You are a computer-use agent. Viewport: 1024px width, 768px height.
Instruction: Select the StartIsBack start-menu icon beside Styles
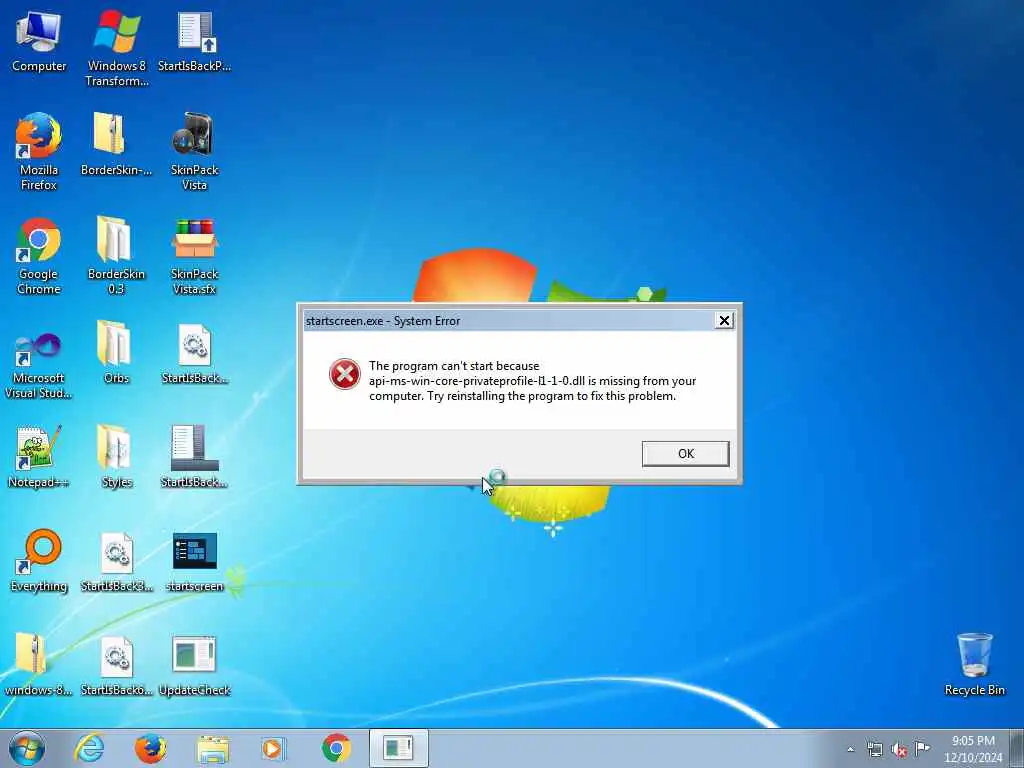click(195, 457)
